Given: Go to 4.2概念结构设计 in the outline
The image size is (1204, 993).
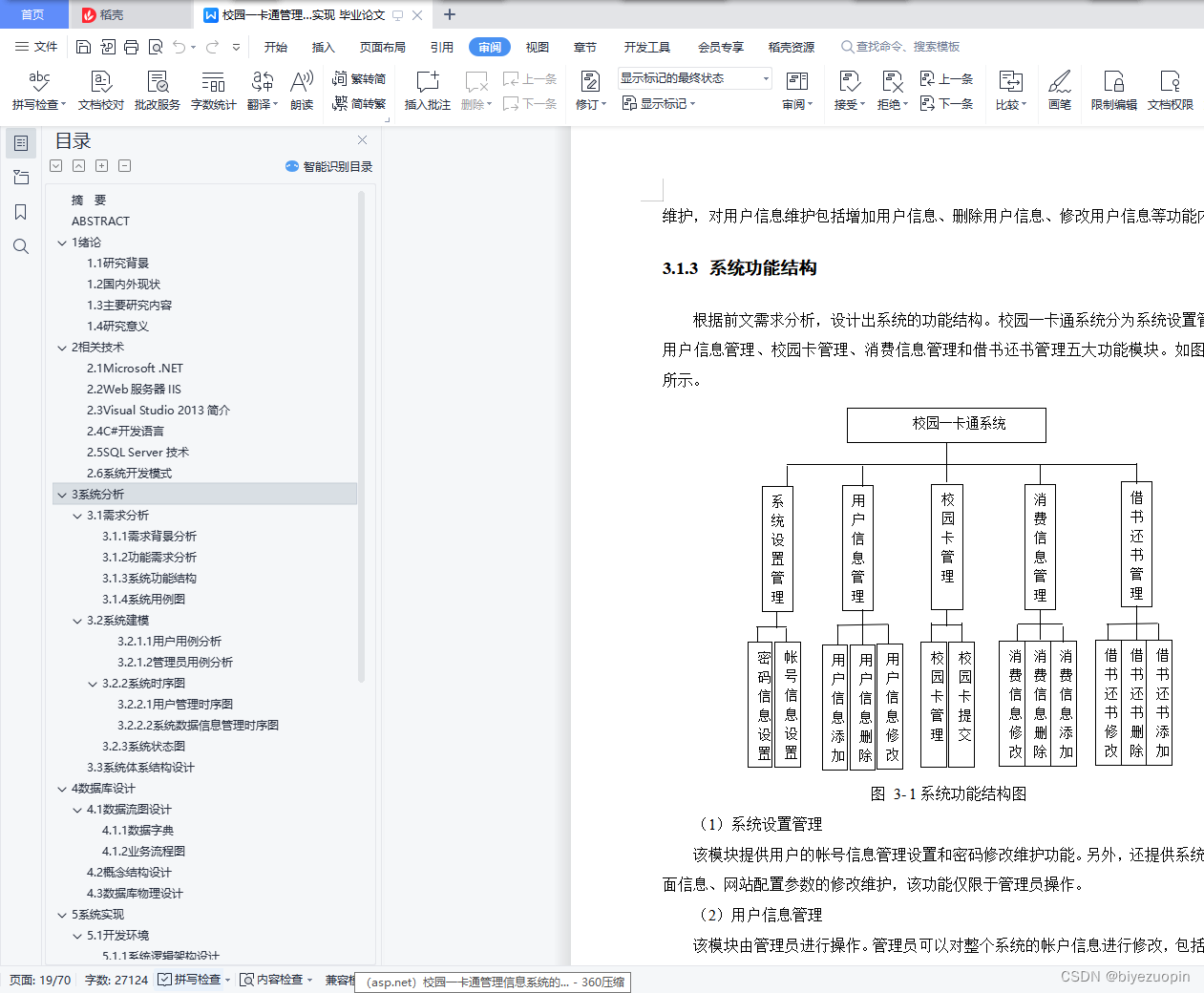Looking at the screenshot, I should point(129,873).
